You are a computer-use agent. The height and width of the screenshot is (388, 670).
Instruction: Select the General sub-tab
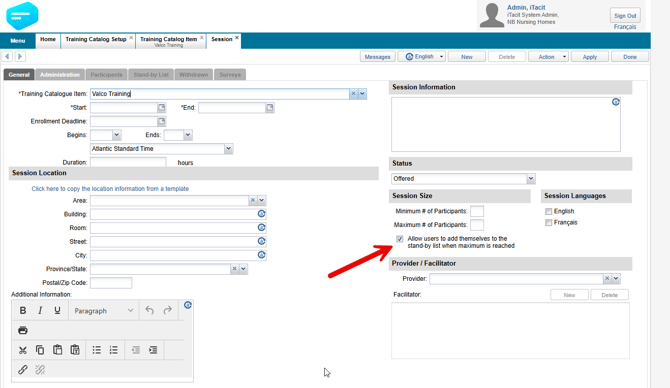pos(19,74)
